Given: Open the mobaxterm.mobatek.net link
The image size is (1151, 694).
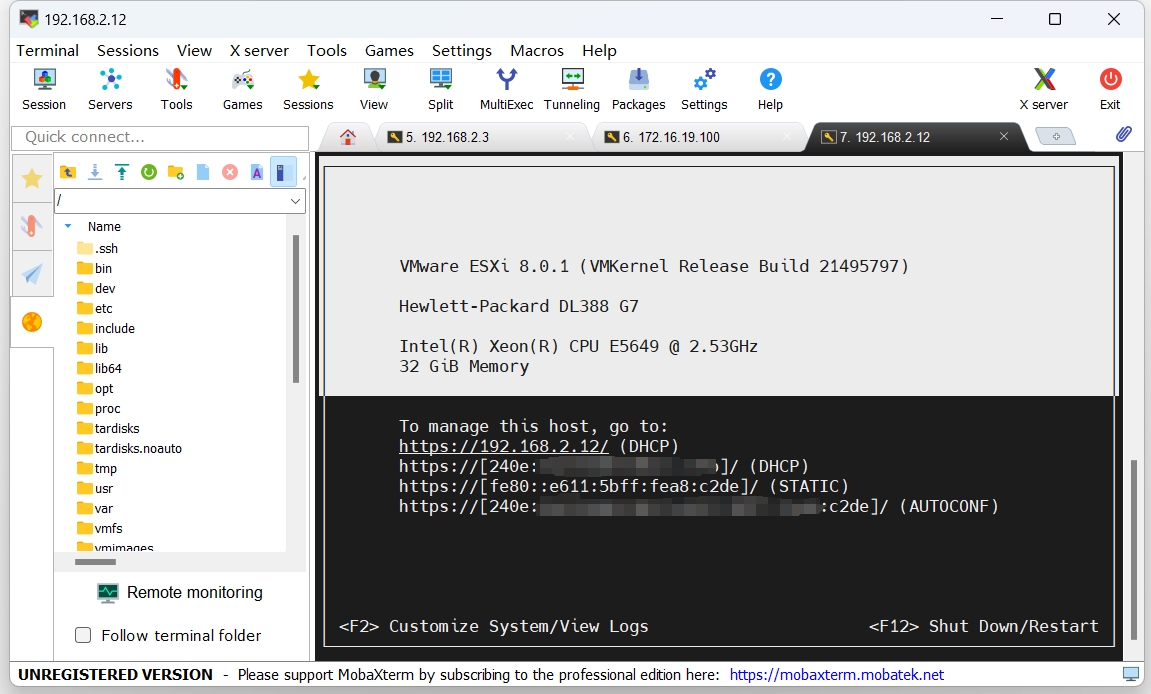Looking at the screenshot, I should click(x=836, y=675).
